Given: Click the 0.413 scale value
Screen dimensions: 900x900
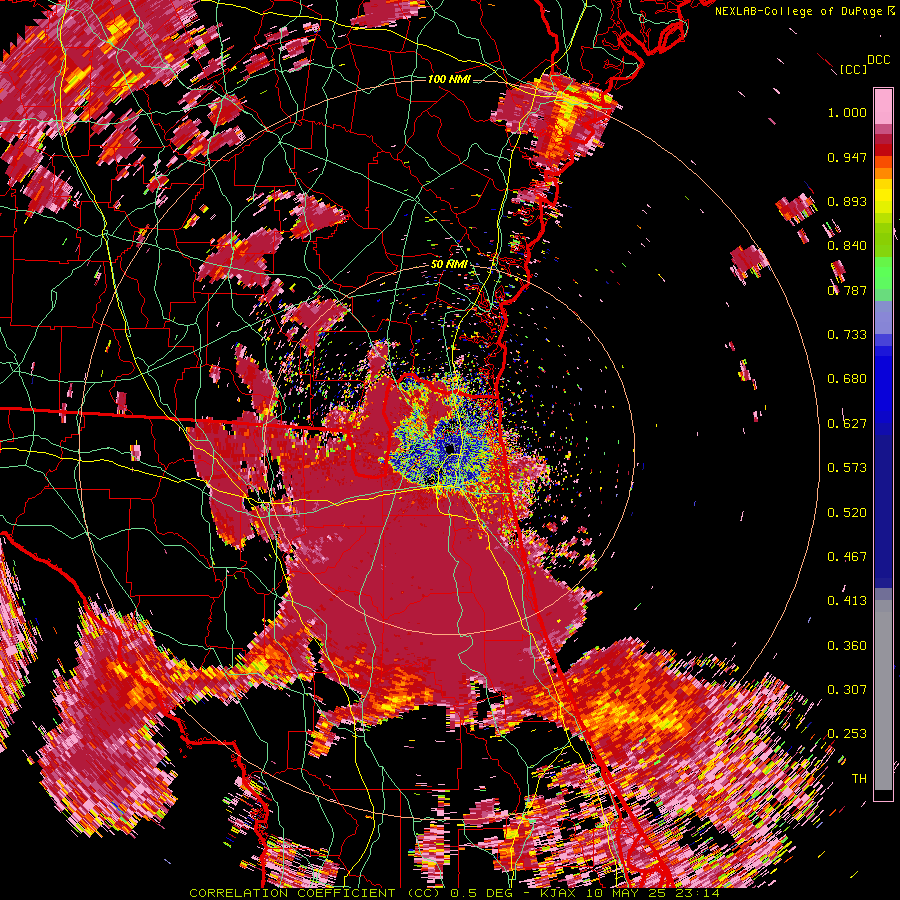Looking at the screenshot, I should (x=847, y=601).
